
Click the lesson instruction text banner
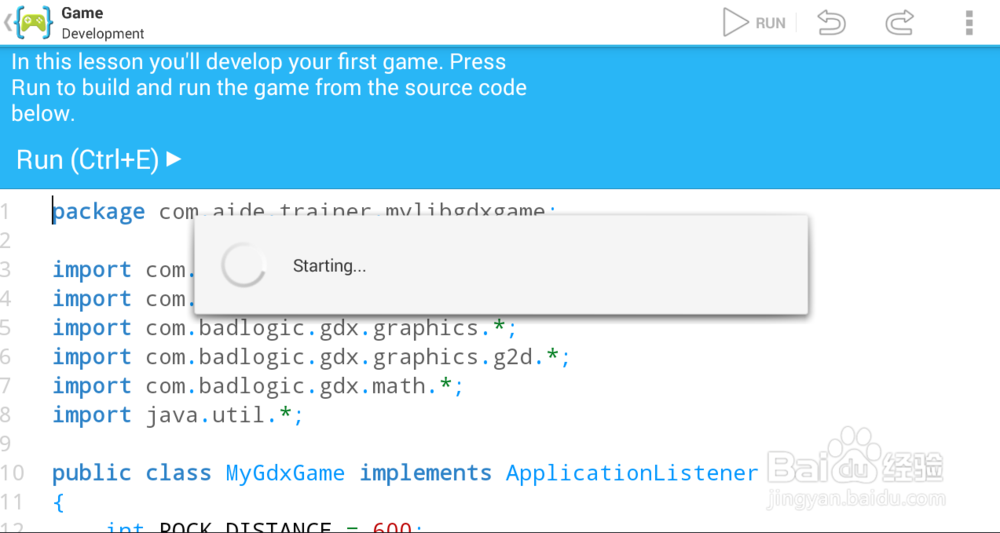(268, 88)
